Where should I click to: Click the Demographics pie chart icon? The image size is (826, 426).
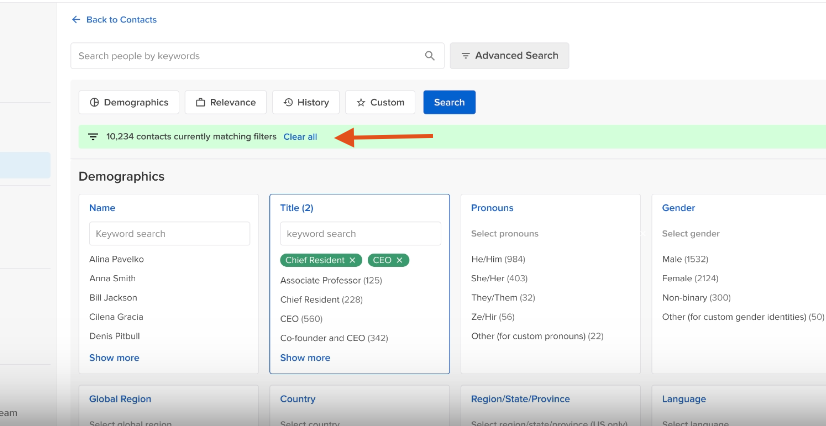coord(94,102)
